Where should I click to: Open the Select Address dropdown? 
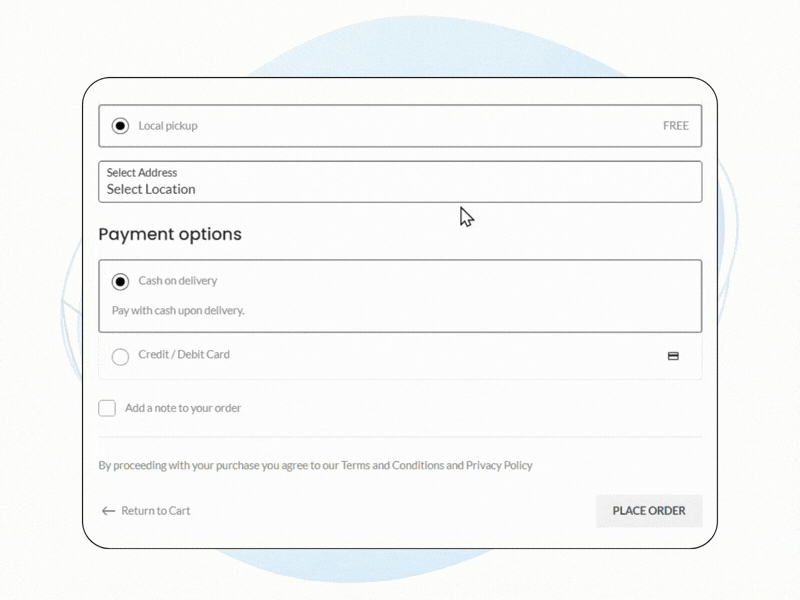(x=400, y=181)
